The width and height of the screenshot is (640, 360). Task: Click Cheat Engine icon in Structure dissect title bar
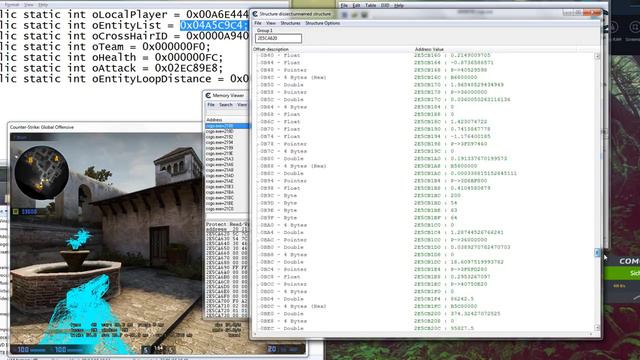(255, 14)
